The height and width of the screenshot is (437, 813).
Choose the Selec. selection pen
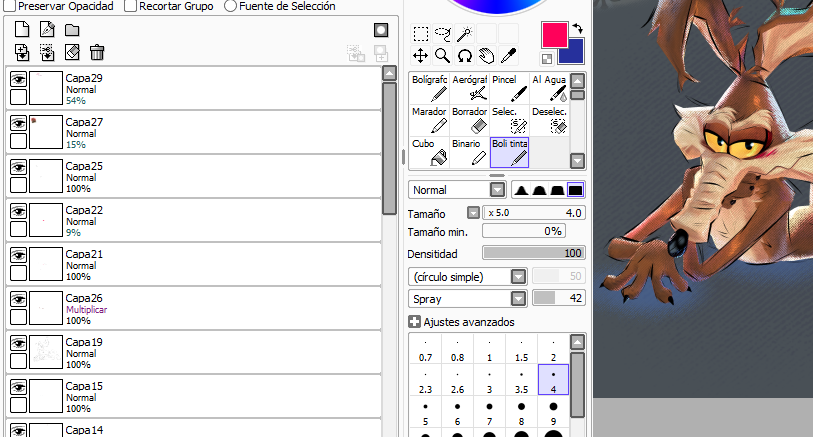point(510,120)
